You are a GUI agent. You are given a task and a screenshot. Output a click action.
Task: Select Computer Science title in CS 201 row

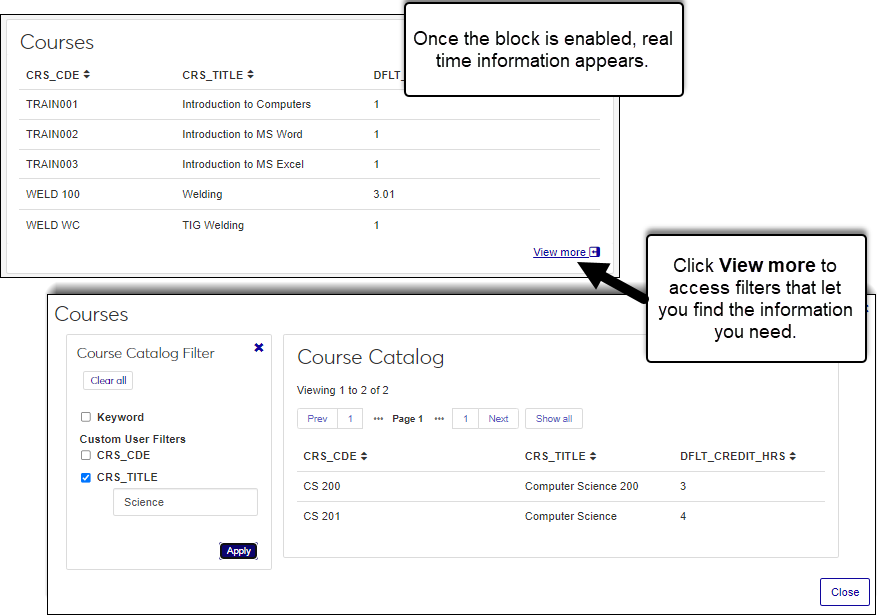571,516
